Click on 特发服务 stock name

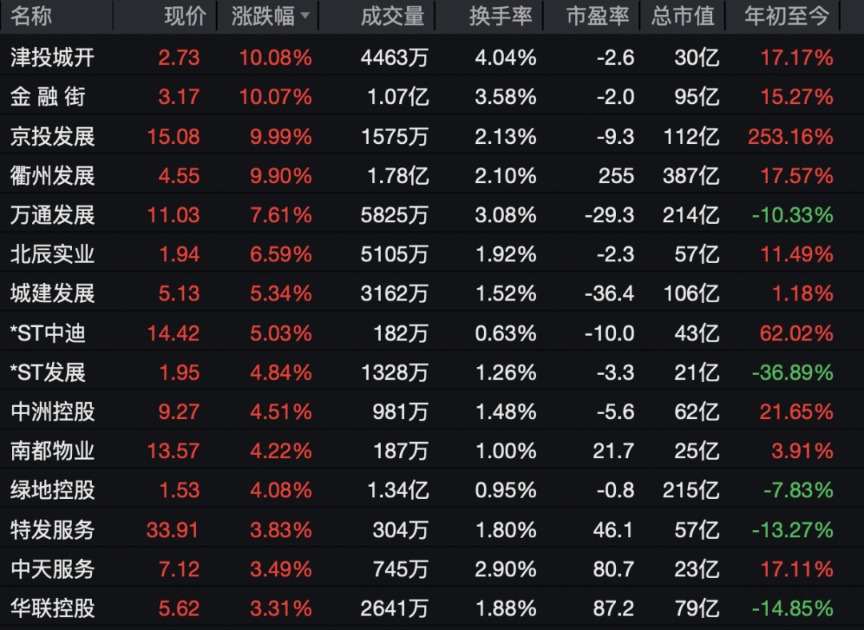coord(52,529)
